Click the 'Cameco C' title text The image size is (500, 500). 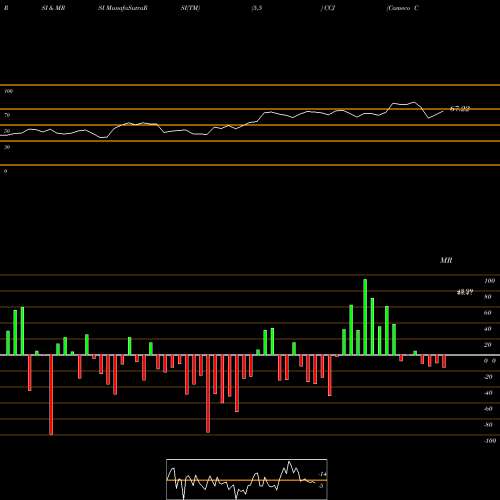pos(402,8)
